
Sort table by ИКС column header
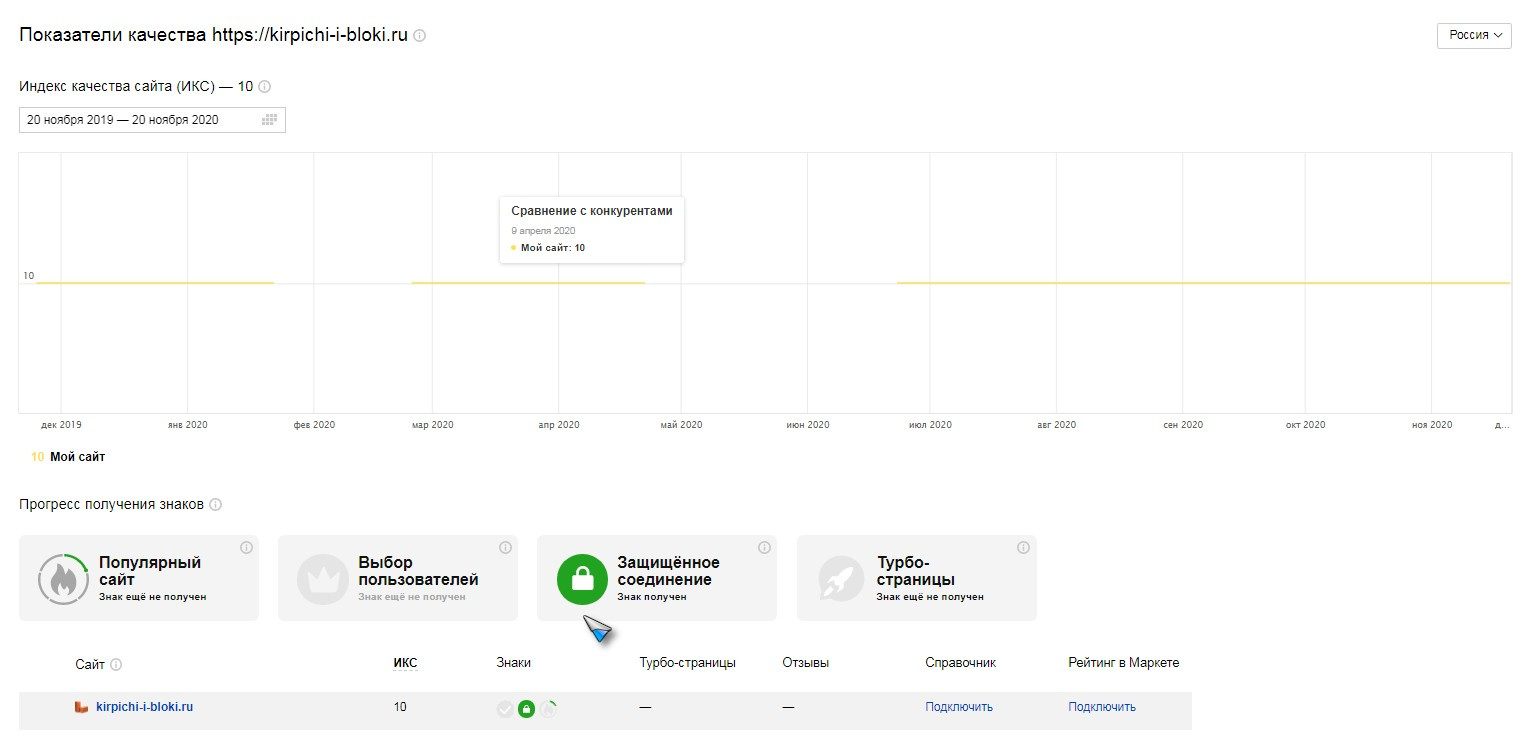point(405,663)
